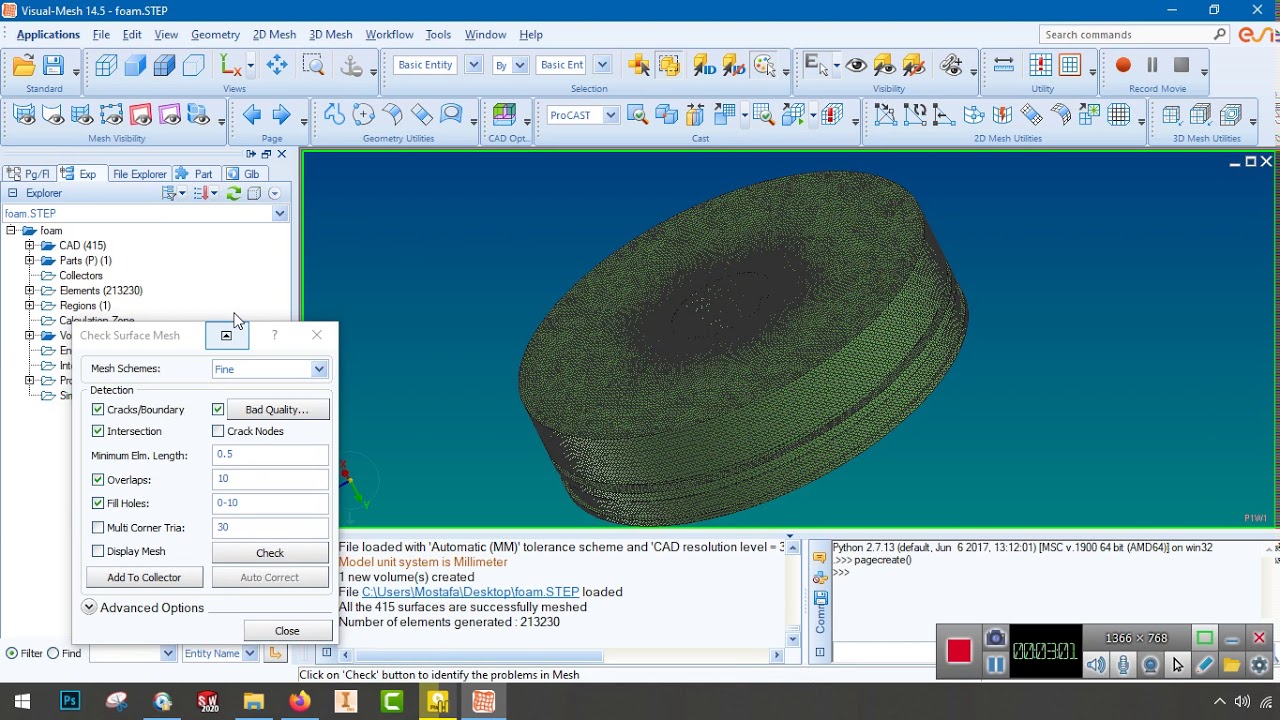The image size is (1280, 720).
Task: Select the Filter radio button
Action: click(x=12, y=653)
